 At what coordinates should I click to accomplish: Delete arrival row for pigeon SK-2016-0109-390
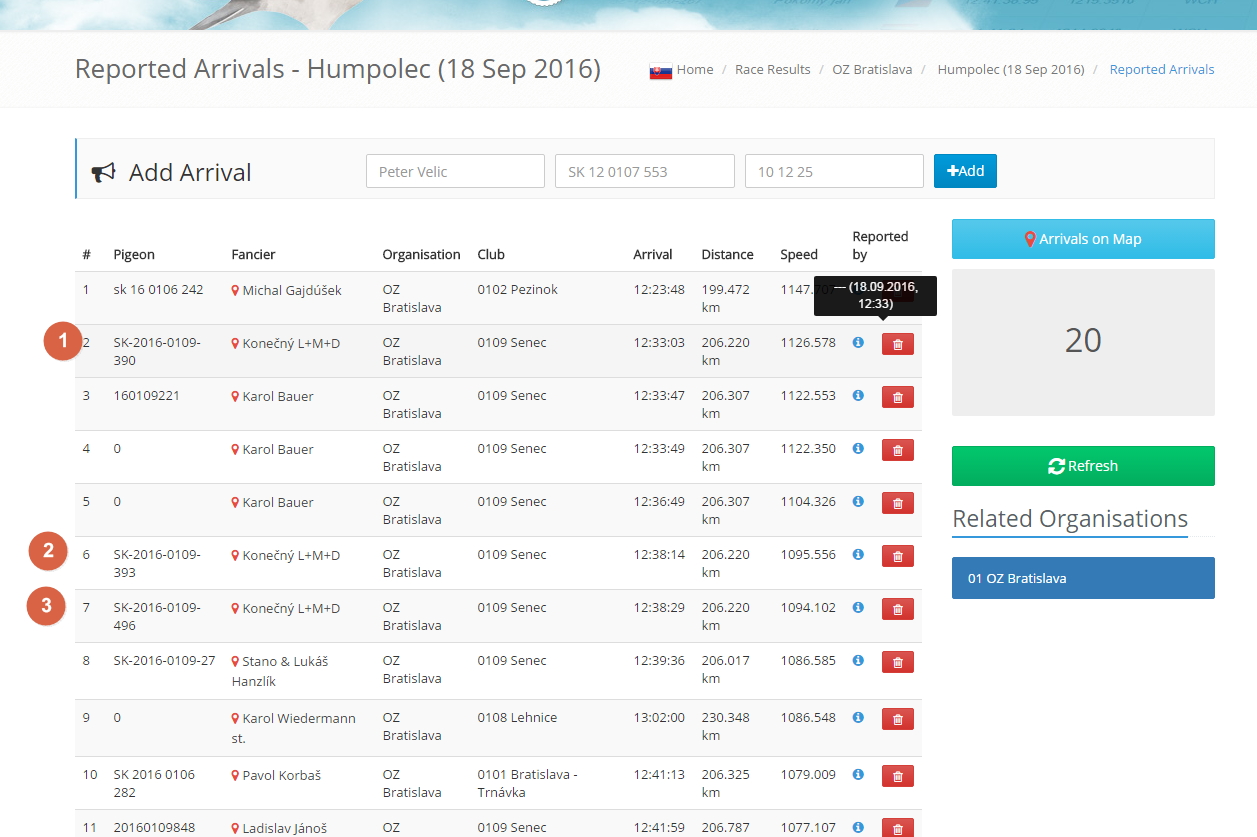pos(897,344)
